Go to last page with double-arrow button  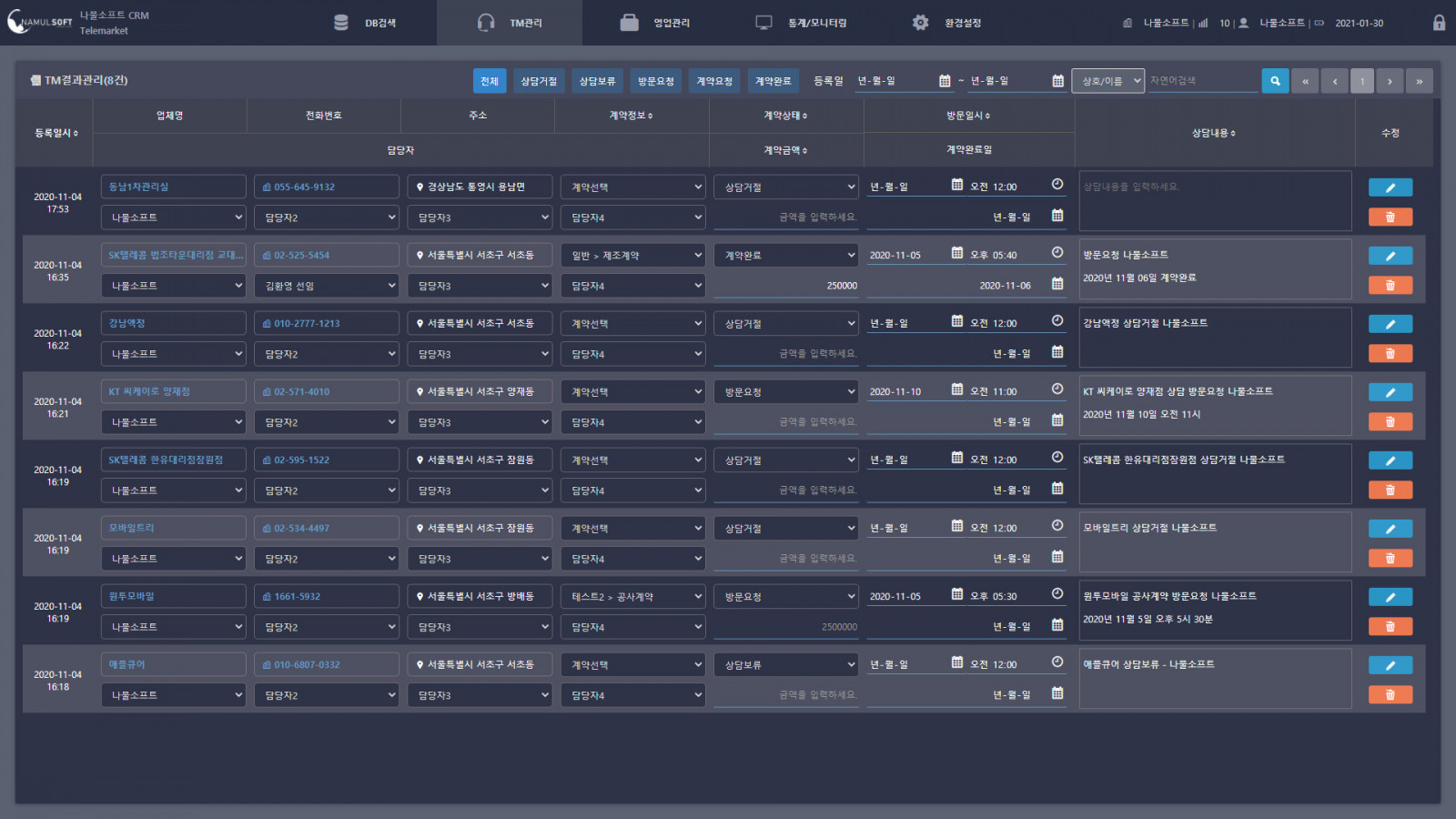[1419, 81]
